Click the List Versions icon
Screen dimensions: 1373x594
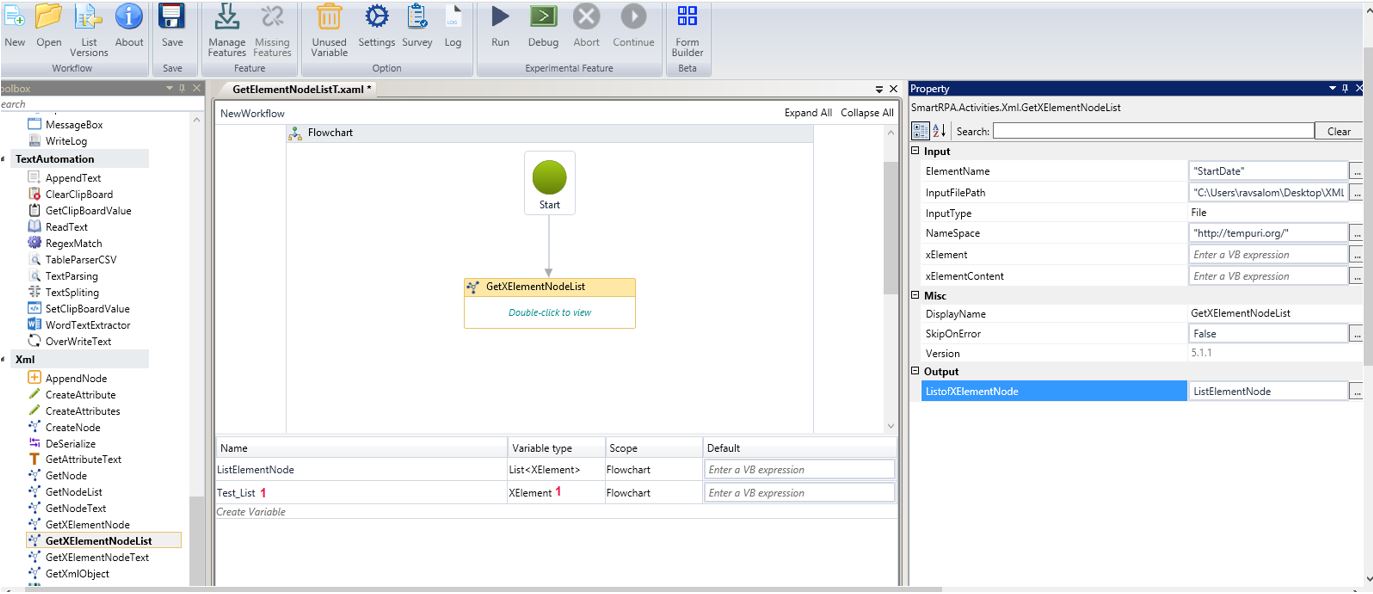(89, 17)
